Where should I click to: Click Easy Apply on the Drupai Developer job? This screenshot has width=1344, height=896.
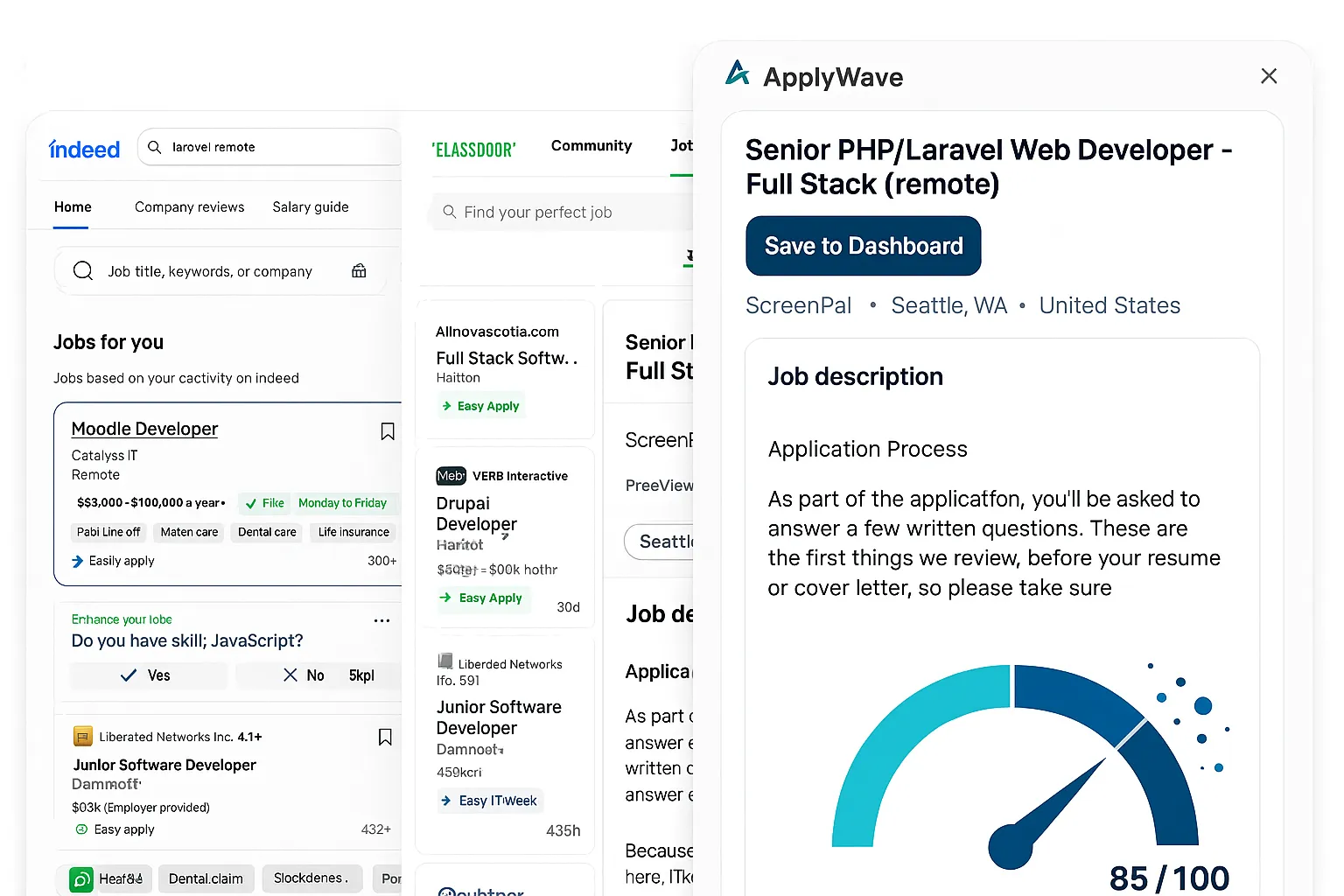[482, 598]
